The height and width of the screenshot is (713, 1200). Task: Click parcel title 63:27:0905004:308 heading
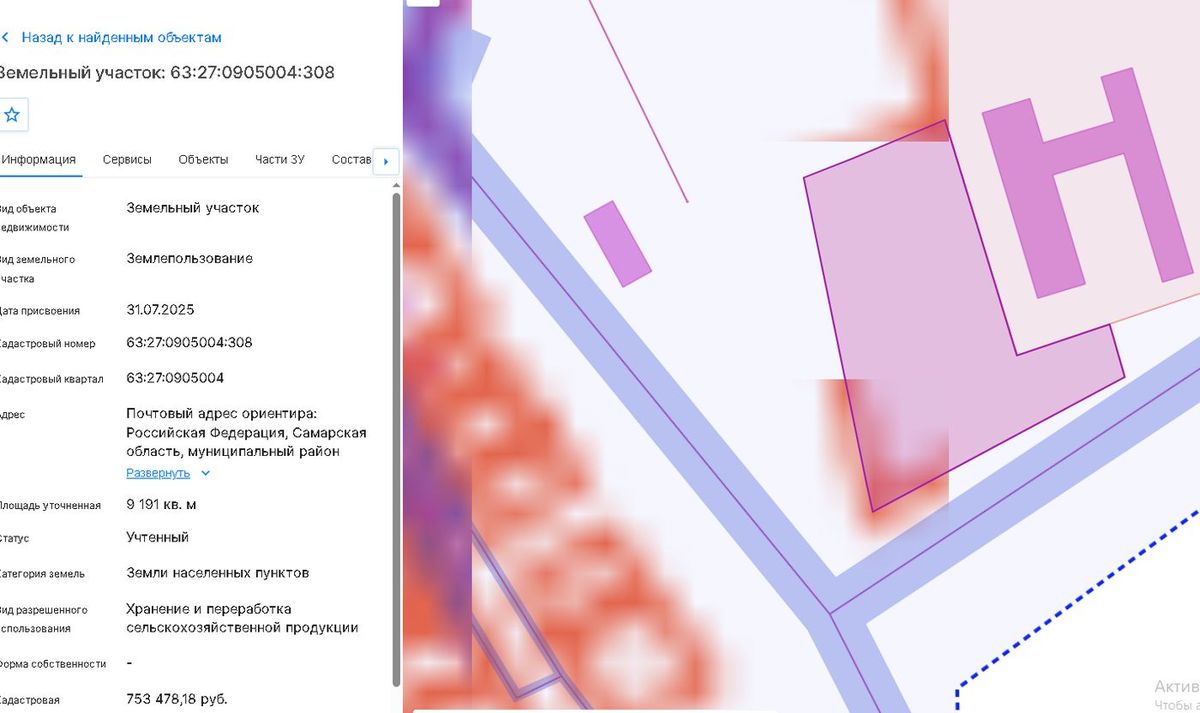pyautogui.click(x=167, y=72)
